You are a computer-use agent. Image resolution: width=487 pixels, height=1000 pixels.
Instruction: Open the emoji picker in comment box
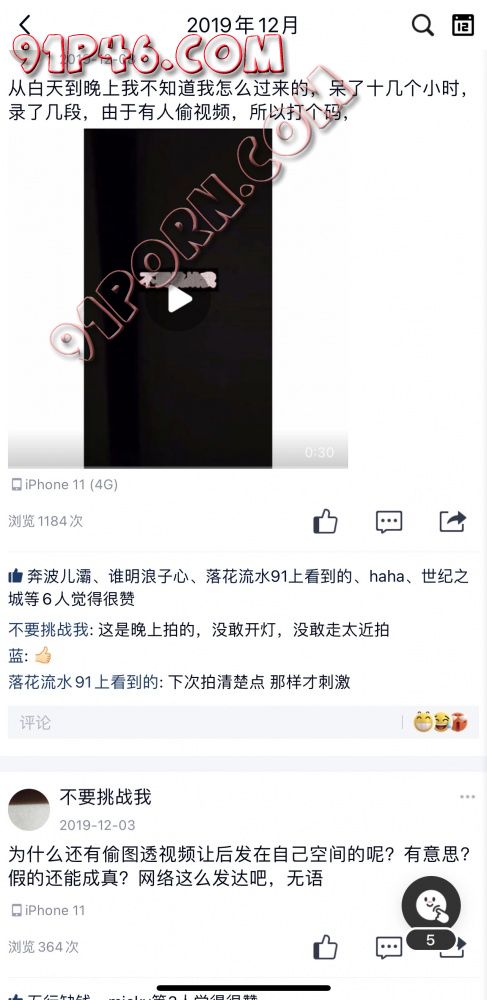(440, 722)
